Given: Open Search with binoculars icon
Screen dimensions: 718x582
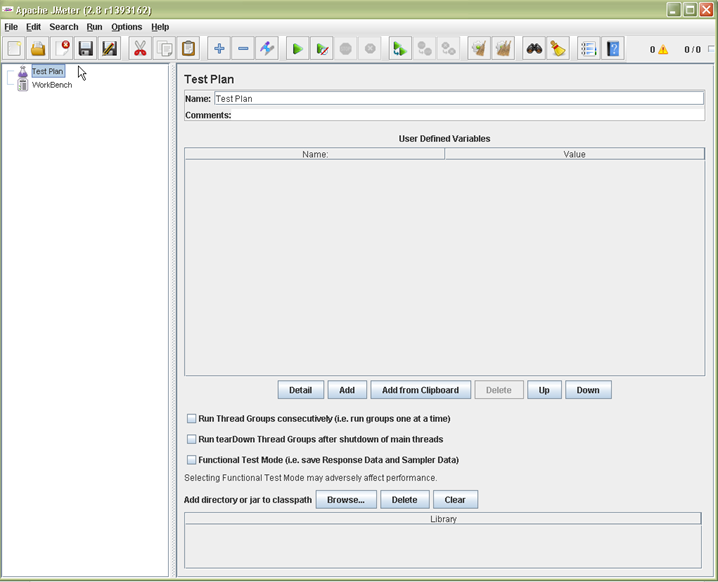Looking at the screenshot, I should pos(534,49).
